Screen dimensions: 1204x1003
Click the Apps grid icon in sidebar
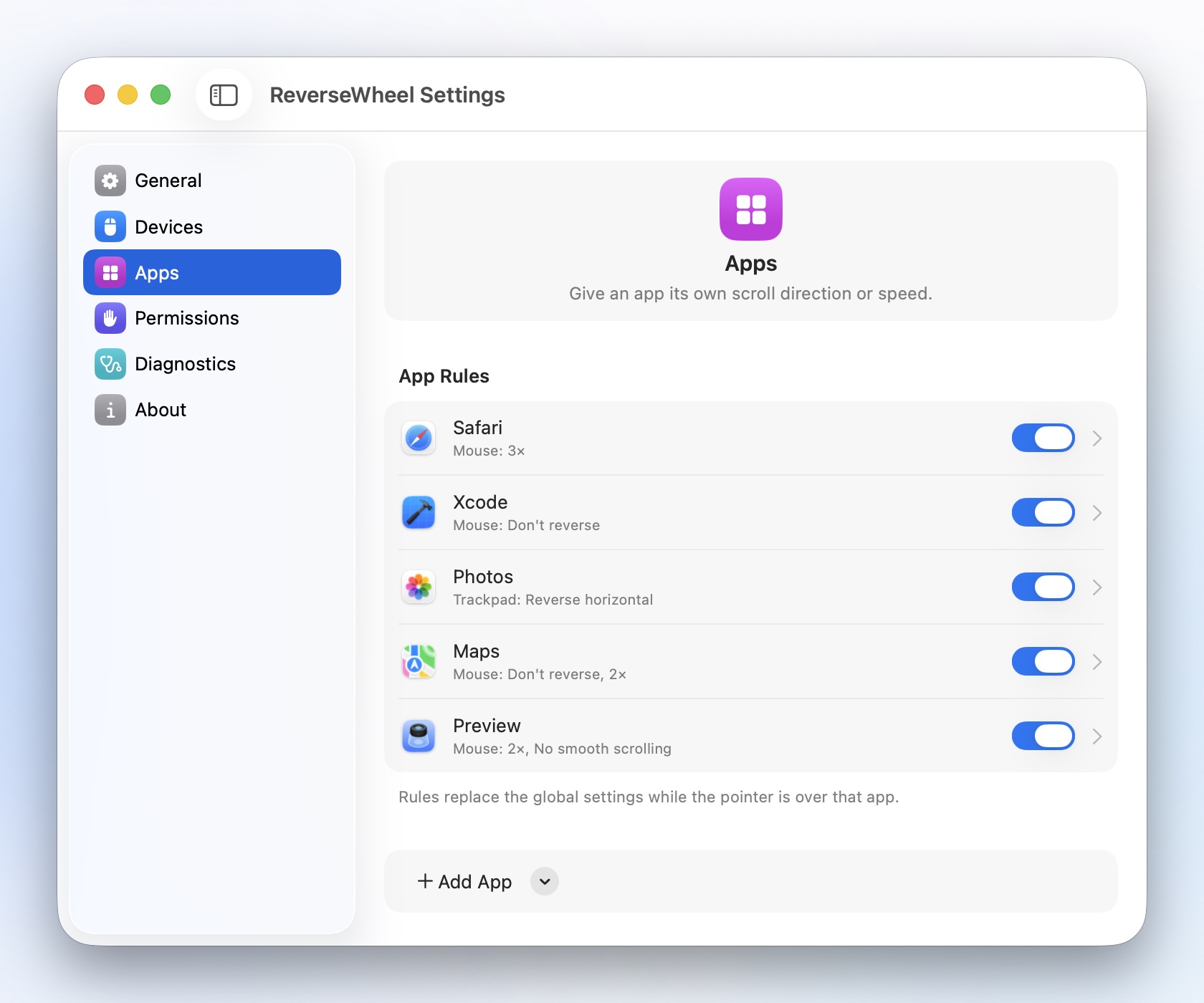(x=110, y=272)
